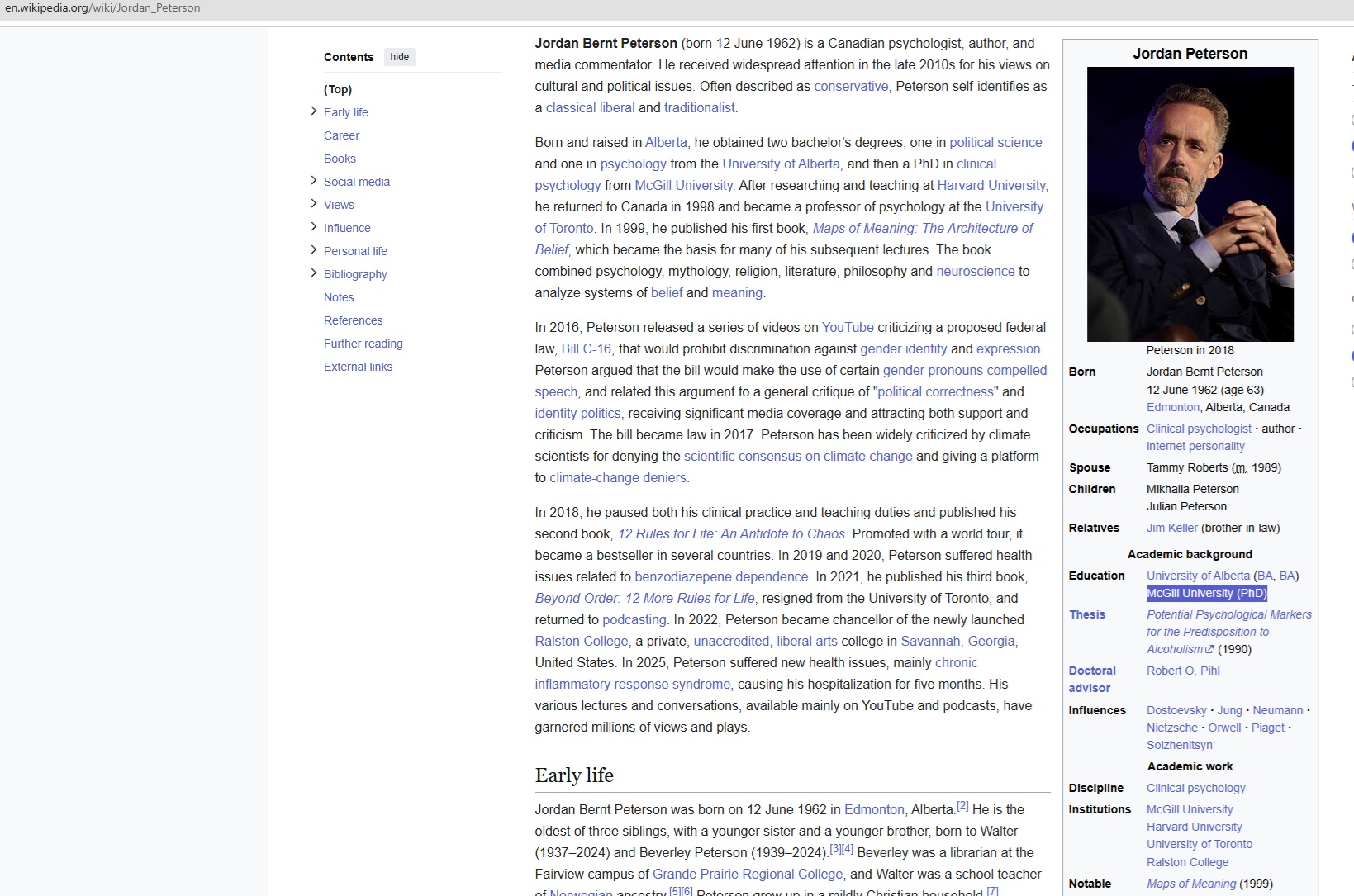Click the Personal life contents entry

355,251
